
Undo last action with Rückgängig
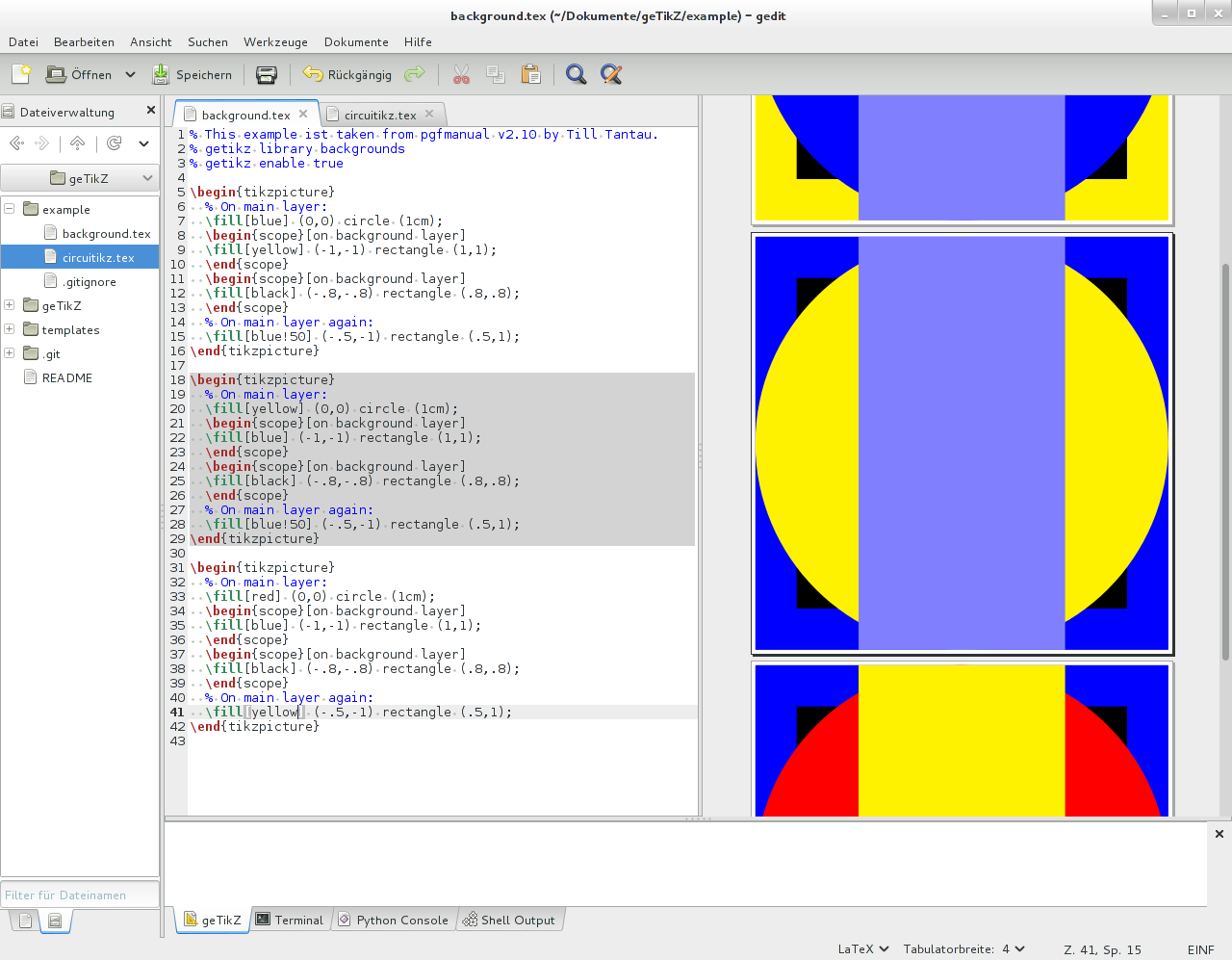[347, 74]
